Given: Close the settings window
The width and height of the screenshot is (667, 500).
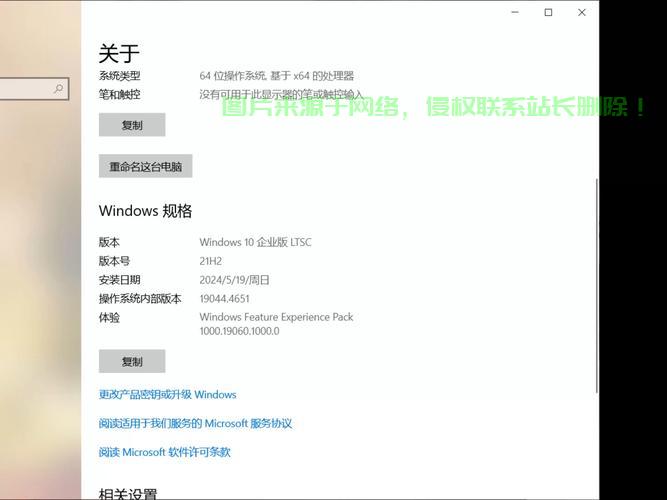Looking at the screenshot, I should click(x=582, y=12).
